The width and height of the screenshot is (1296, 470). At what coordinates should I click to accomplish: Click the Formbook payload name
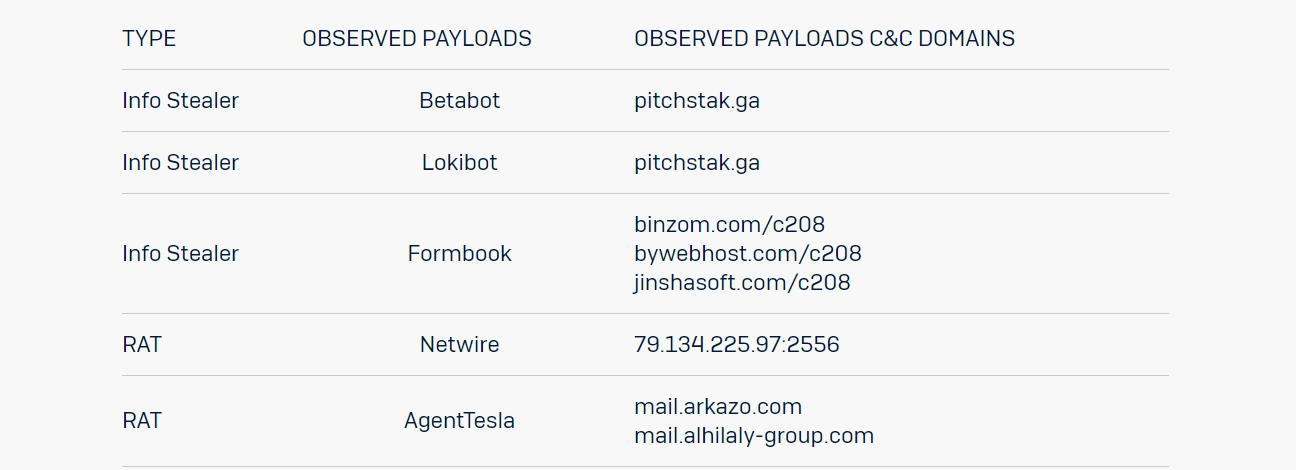coord(459,254)
